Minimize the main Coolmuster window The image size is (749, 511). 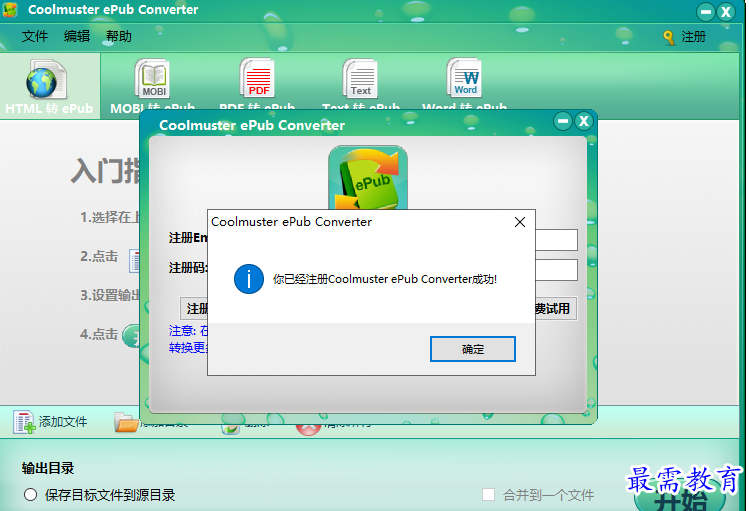[706, 12]
